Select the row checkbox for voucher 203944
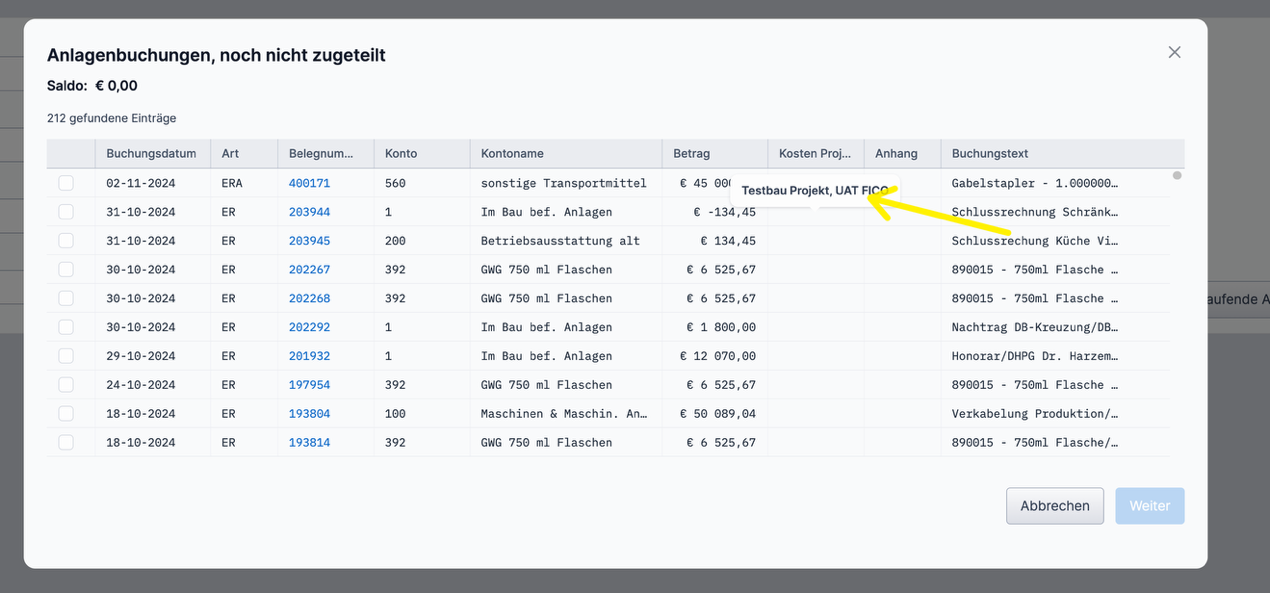 point(66,212)
